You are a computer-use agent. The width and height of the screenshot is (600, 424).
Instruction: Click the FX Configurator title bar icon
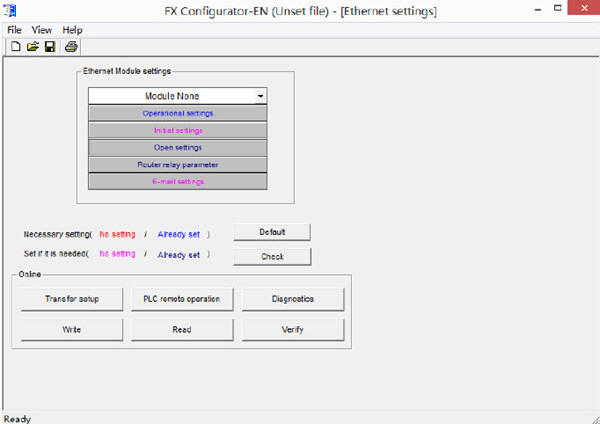pyautogui.click(x=11, y=12)
